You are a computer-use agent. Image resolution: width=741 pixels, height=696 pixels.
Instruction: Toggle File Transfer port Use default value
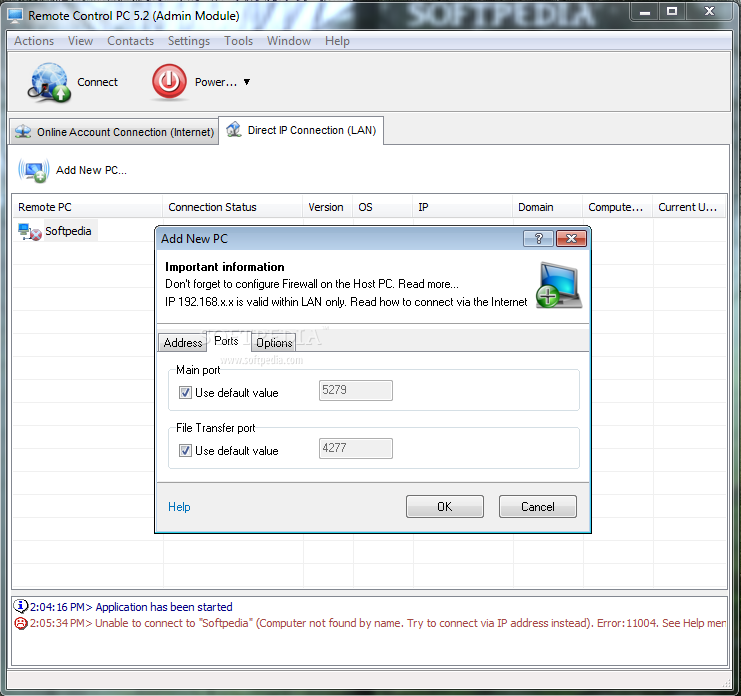185,451
